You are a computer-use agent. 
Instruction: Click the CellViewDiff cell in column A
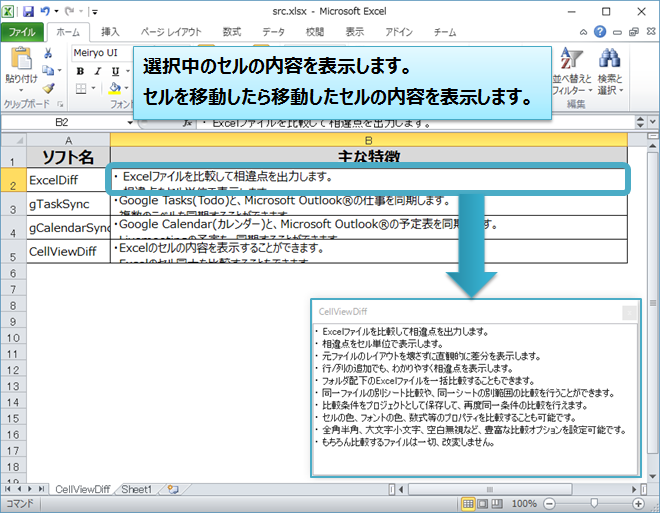click(68, 252)
